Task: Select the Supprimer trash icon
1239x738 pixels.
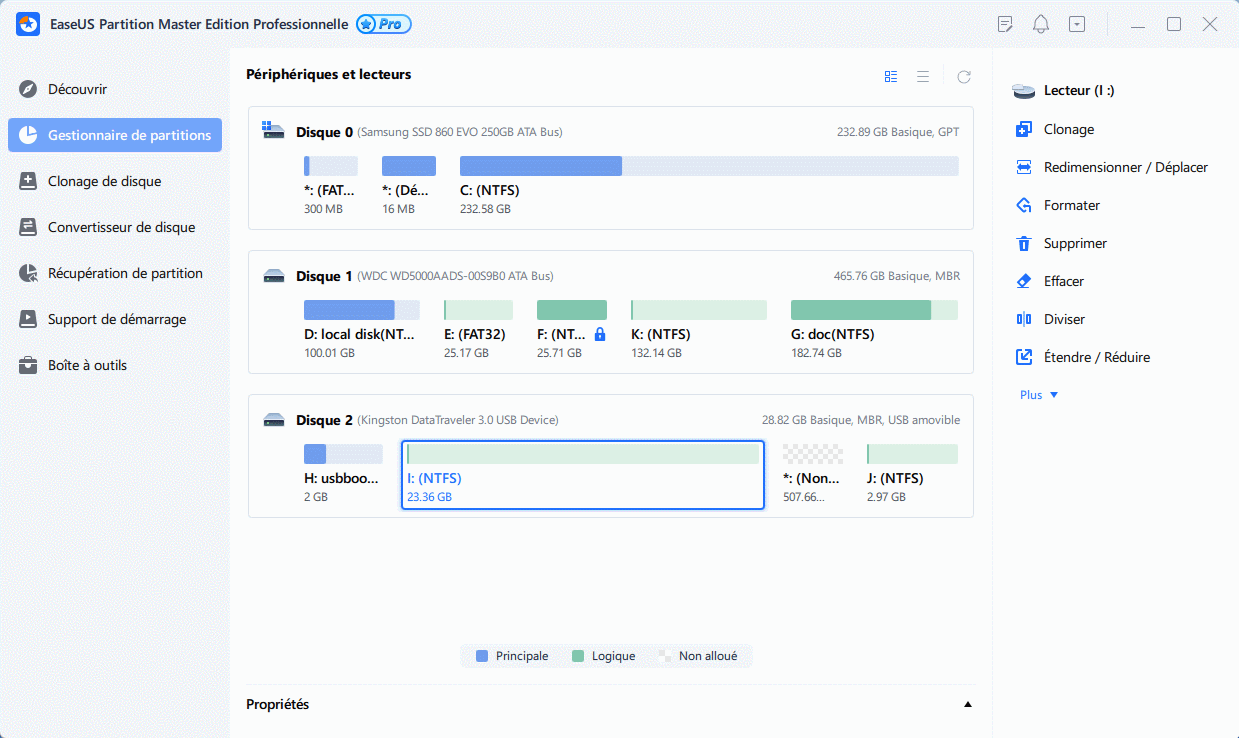Action: click(x=1023, y=243)
